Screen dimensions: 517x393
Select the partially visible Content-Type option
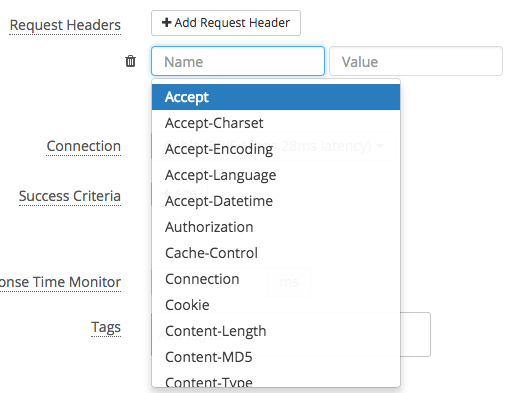276,380
